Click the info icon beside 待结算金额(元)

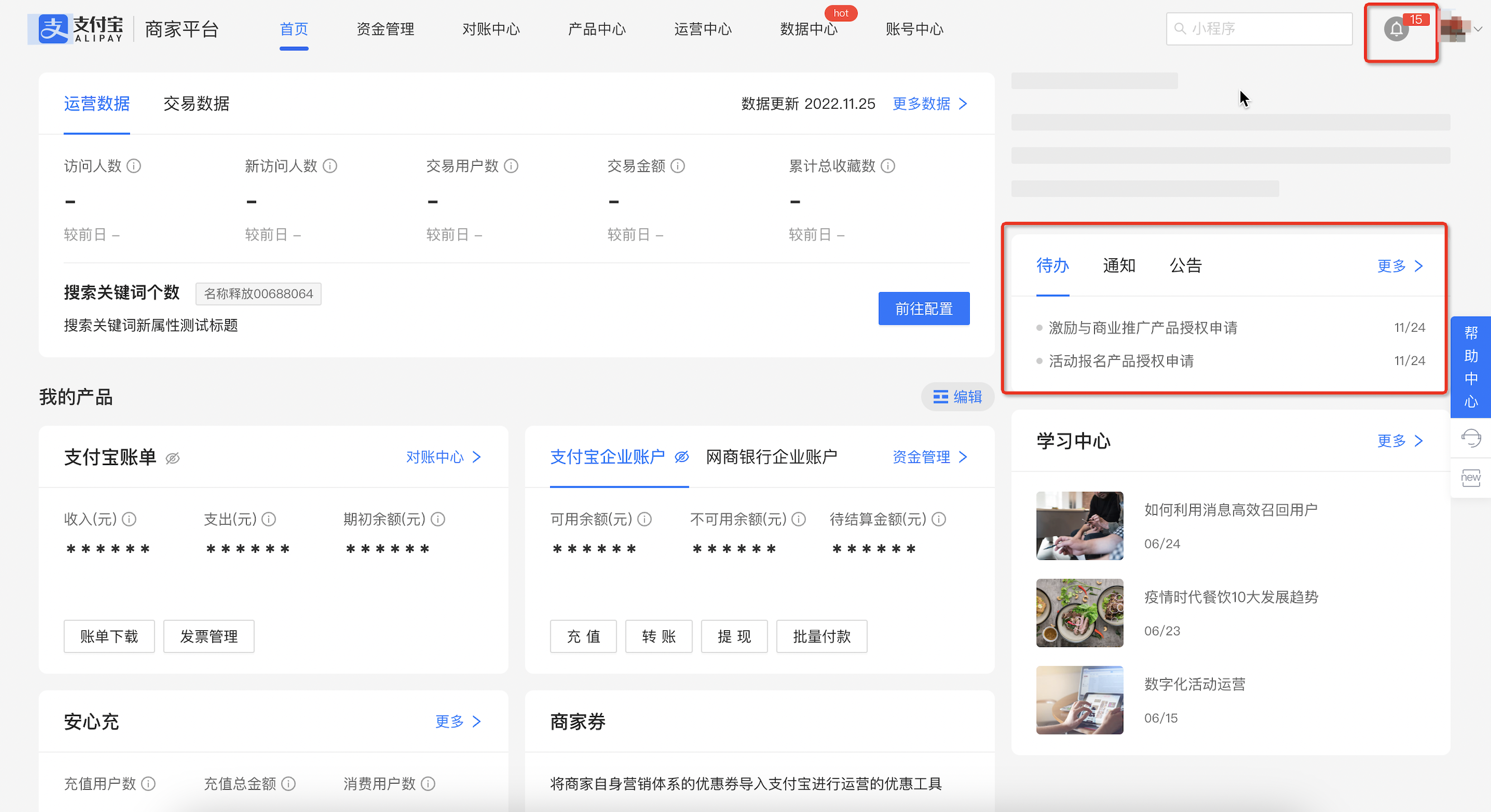point(939,519)
